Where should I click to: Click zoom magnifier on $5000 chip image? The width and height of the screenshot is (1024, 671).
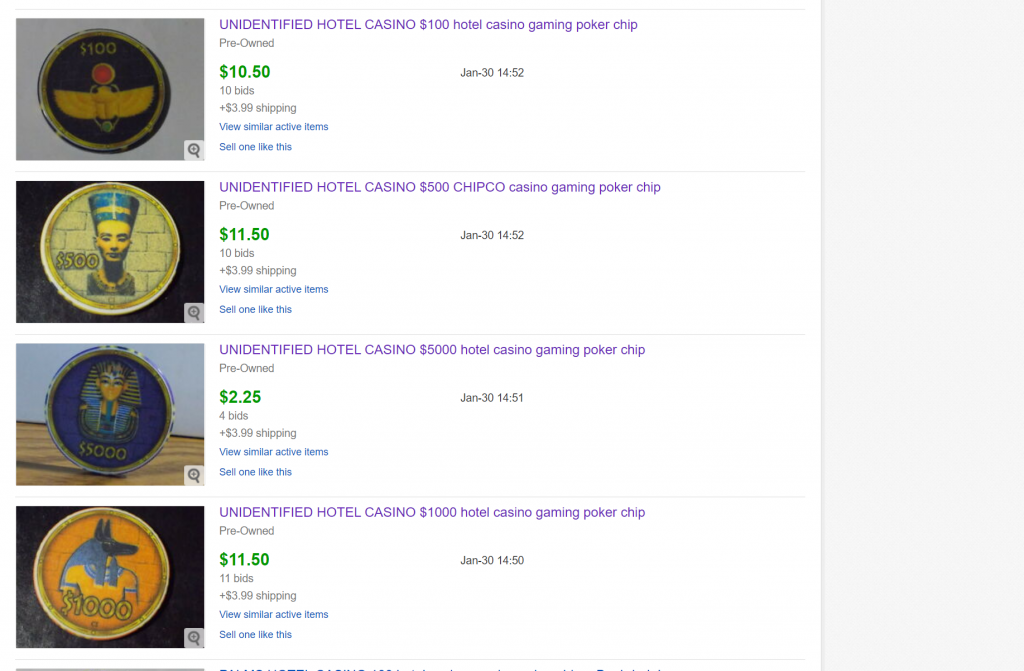194,475
